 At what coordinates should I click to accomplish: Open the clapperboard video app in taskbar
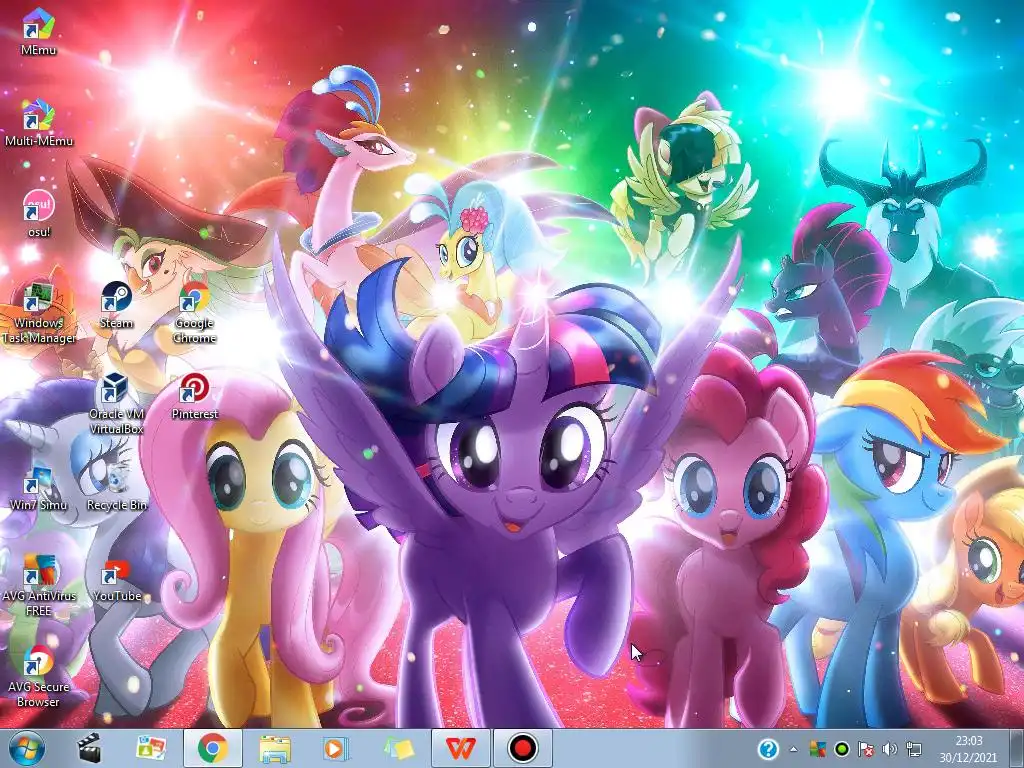pos(89,748)
